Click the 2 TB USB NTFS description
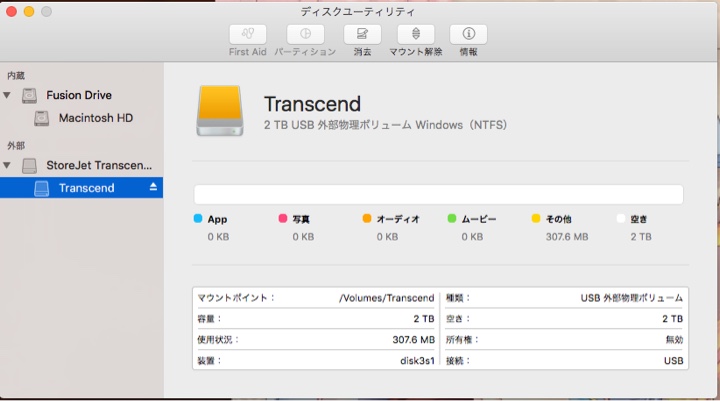The width and height of the screenshot is (720, 401). tap(385, 125)
